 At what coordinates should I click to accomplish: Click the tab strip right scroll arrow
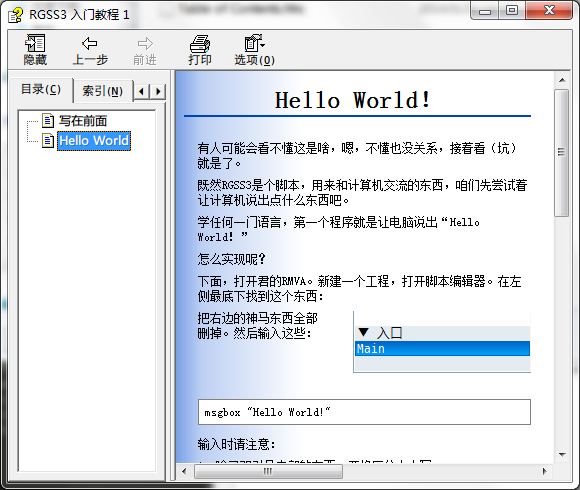[158, 91]
